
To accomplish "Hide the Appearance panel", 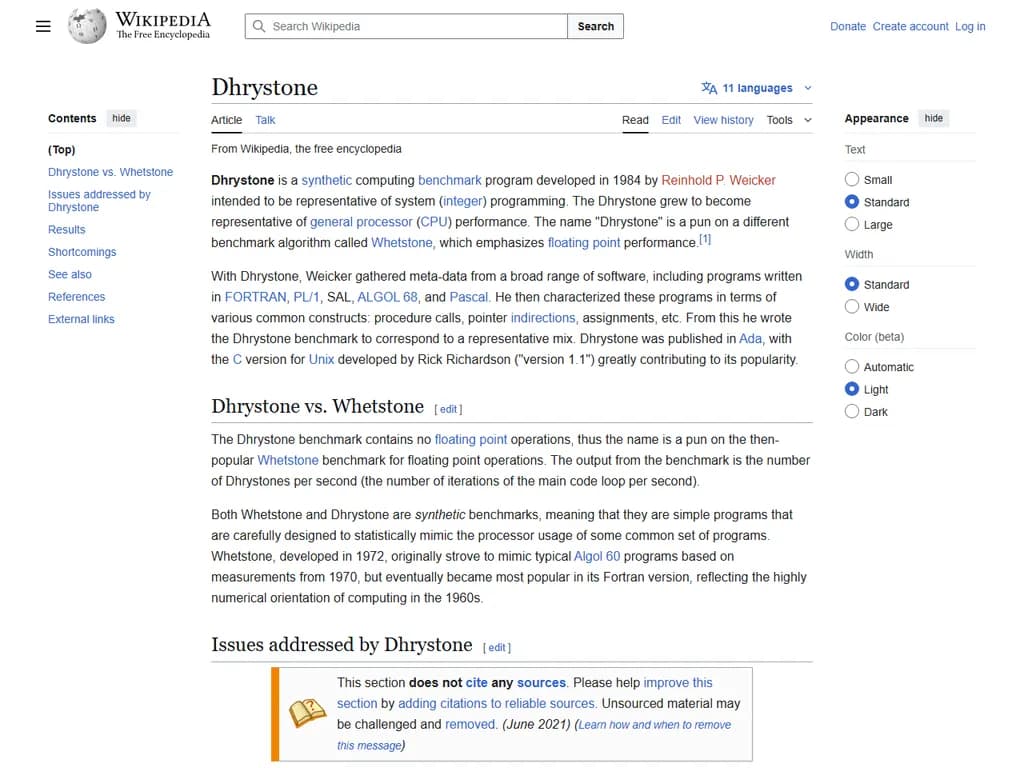I will 933,118.
